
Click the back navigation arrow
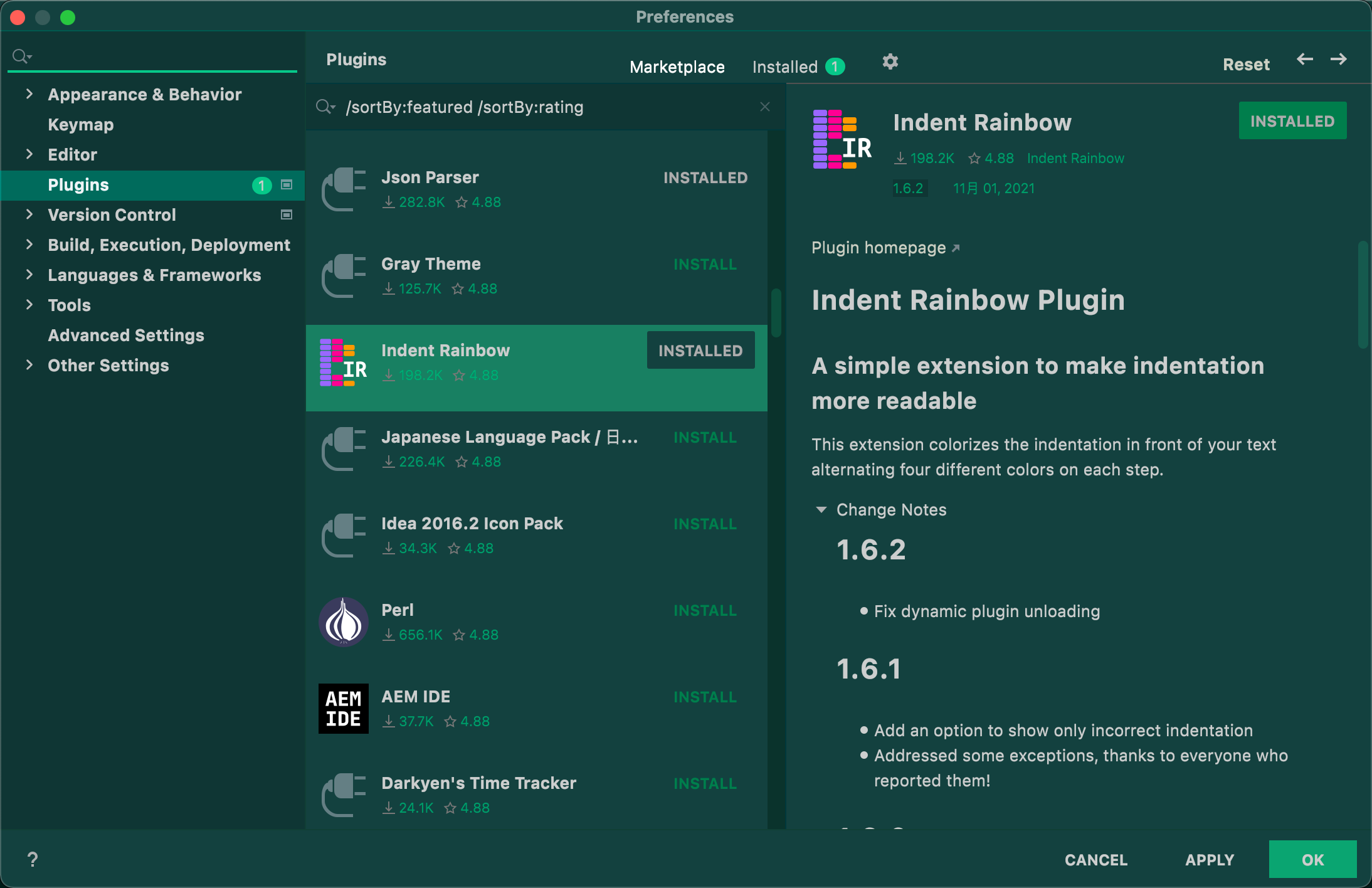(x=1304, y=60)
